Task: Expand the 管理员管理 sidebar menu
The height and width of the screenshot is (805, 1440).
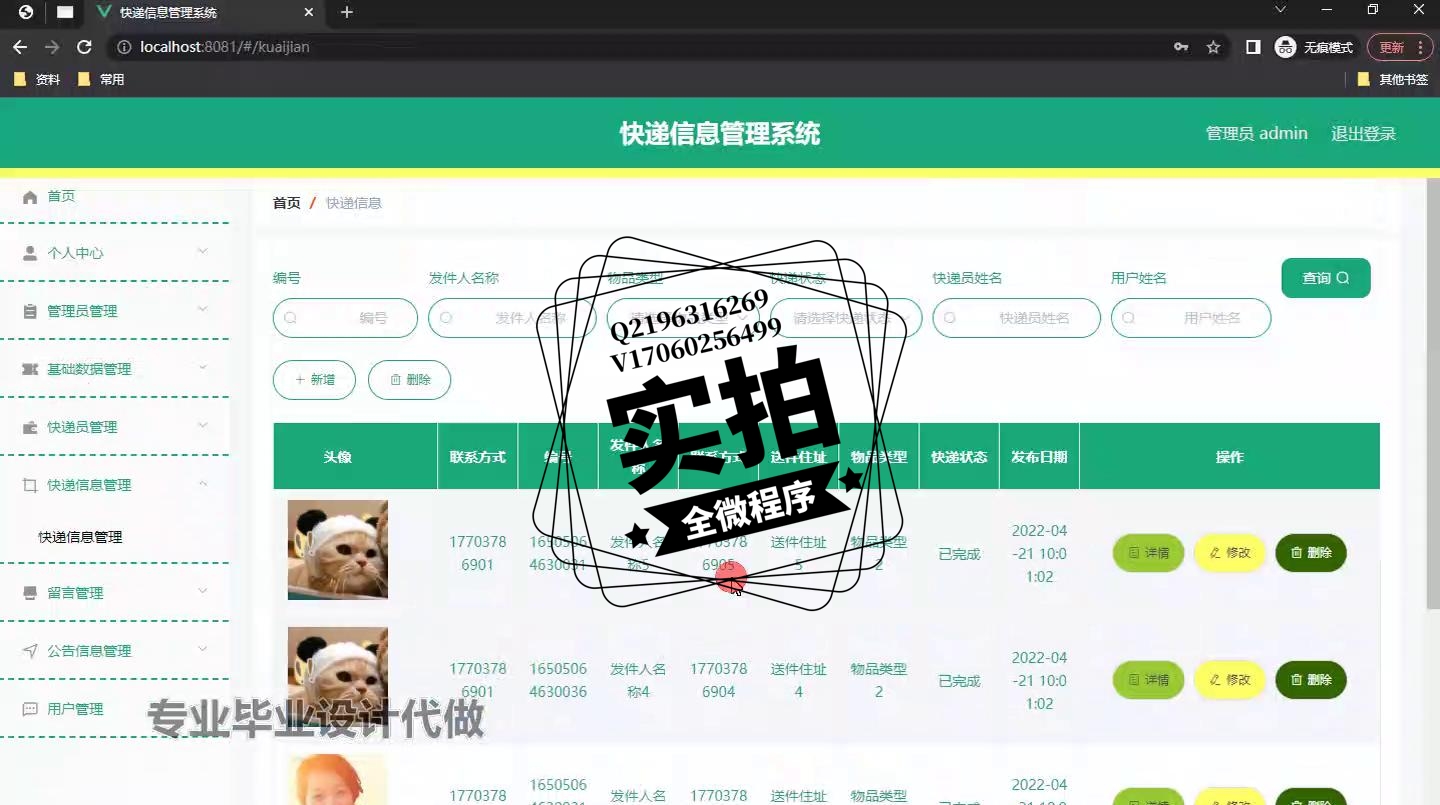Action: click(115, 311)
